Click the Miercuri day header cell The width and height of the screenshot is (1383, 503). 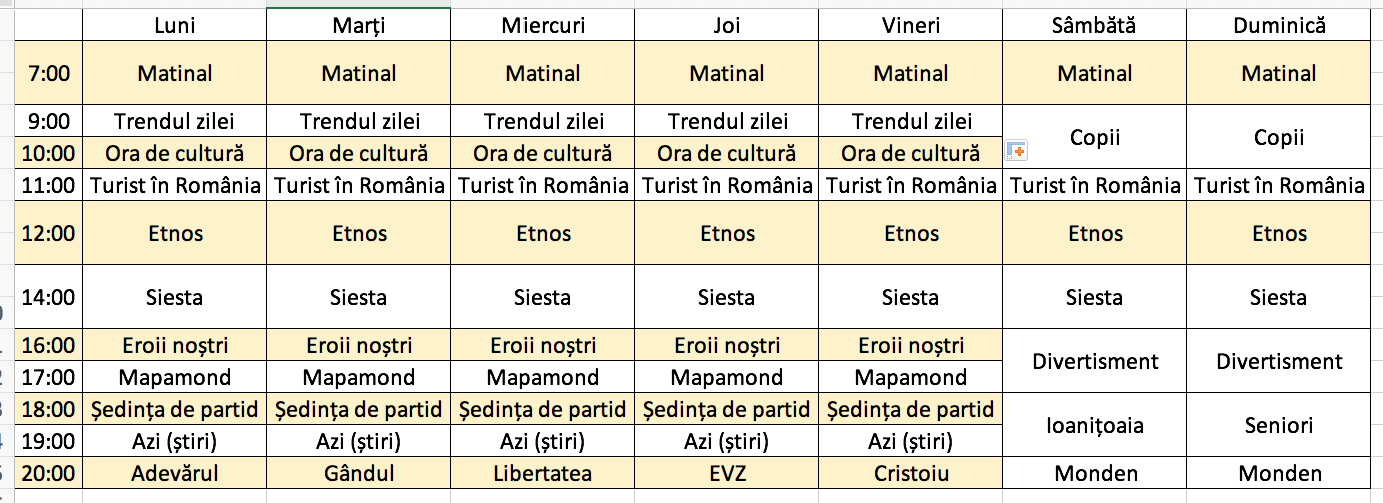[x=543, y=26]
